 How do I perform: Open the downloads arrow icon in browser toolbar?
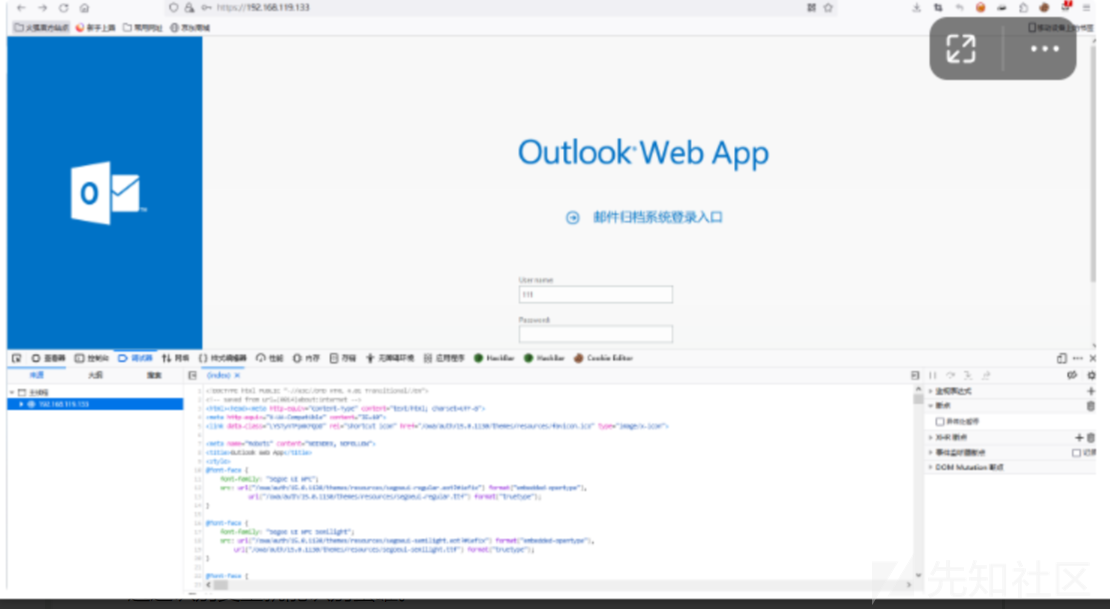point(917,8)
